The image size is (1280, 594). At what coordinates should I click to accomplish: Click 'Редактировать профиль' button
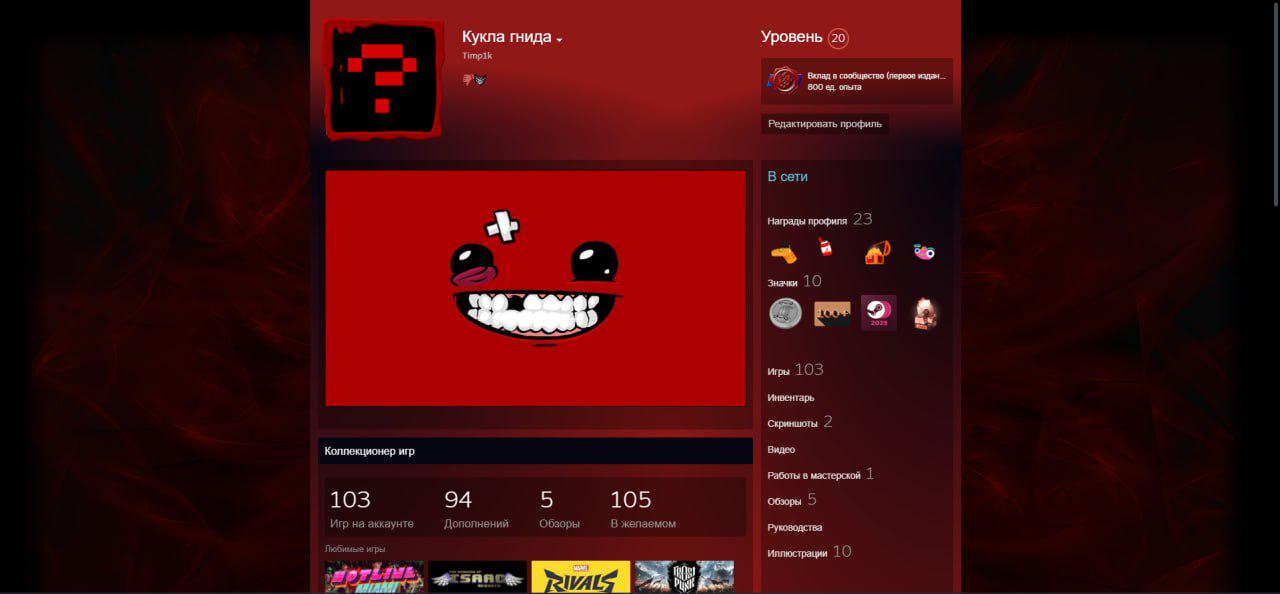click(x=824, y=124)
